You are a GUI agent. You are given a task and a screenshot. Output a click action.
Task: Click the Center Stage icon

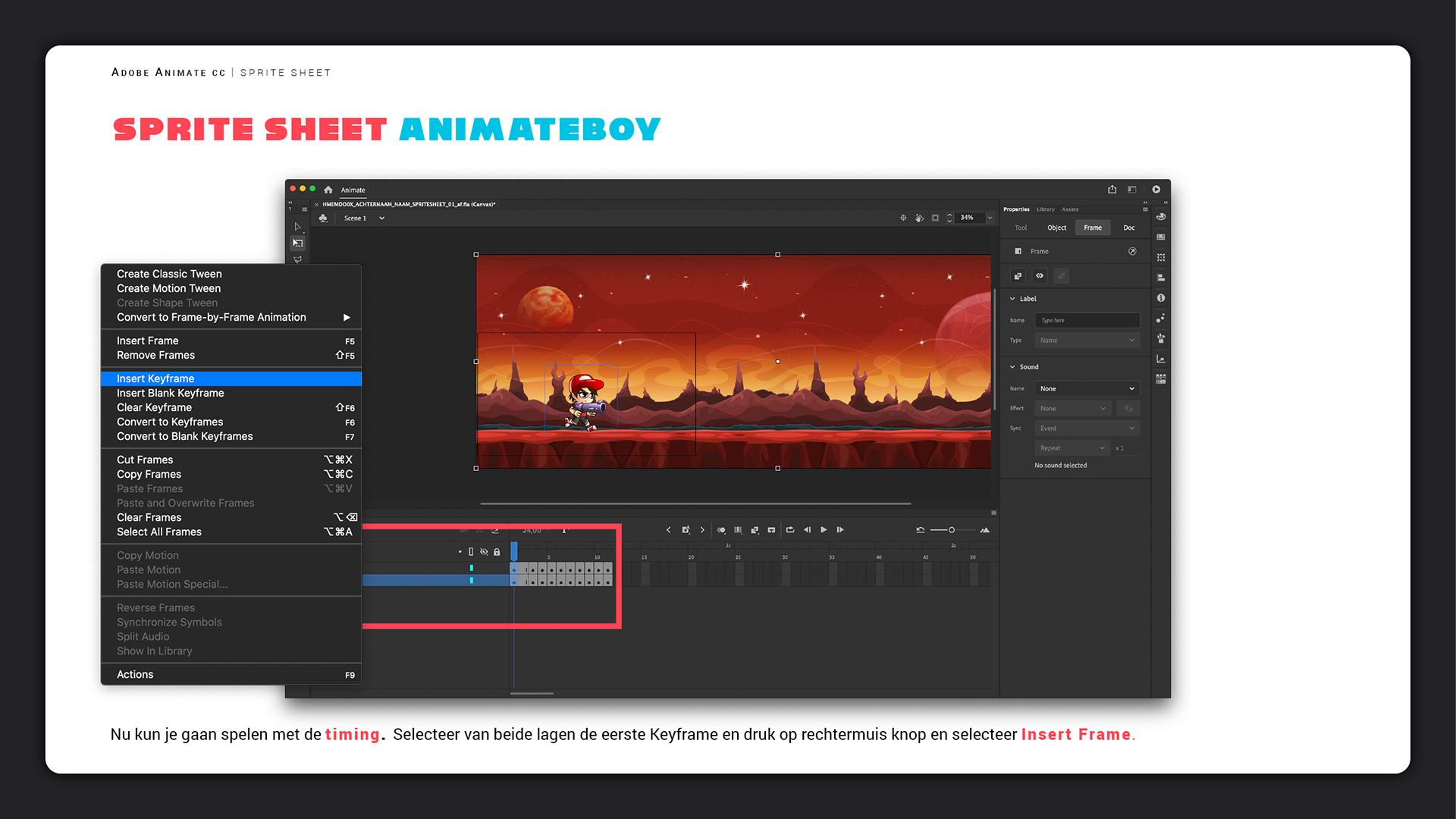pyautogui.click(x=903, y=218)
